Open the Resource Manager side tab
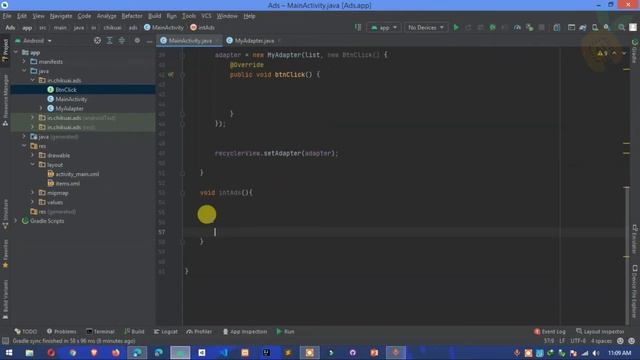640x360 pixels. click(5, 100)
